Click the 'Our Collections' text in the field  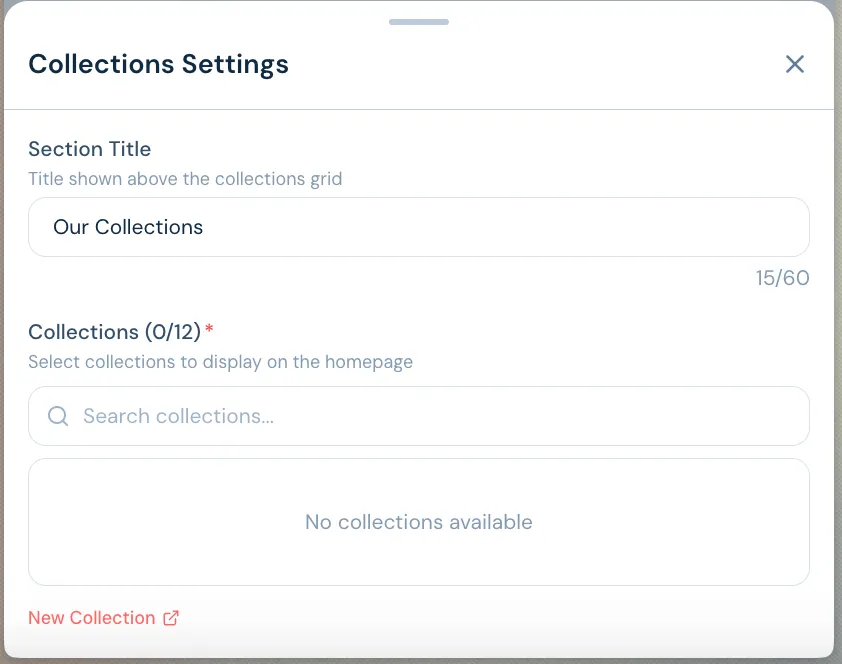click(128, 227)
